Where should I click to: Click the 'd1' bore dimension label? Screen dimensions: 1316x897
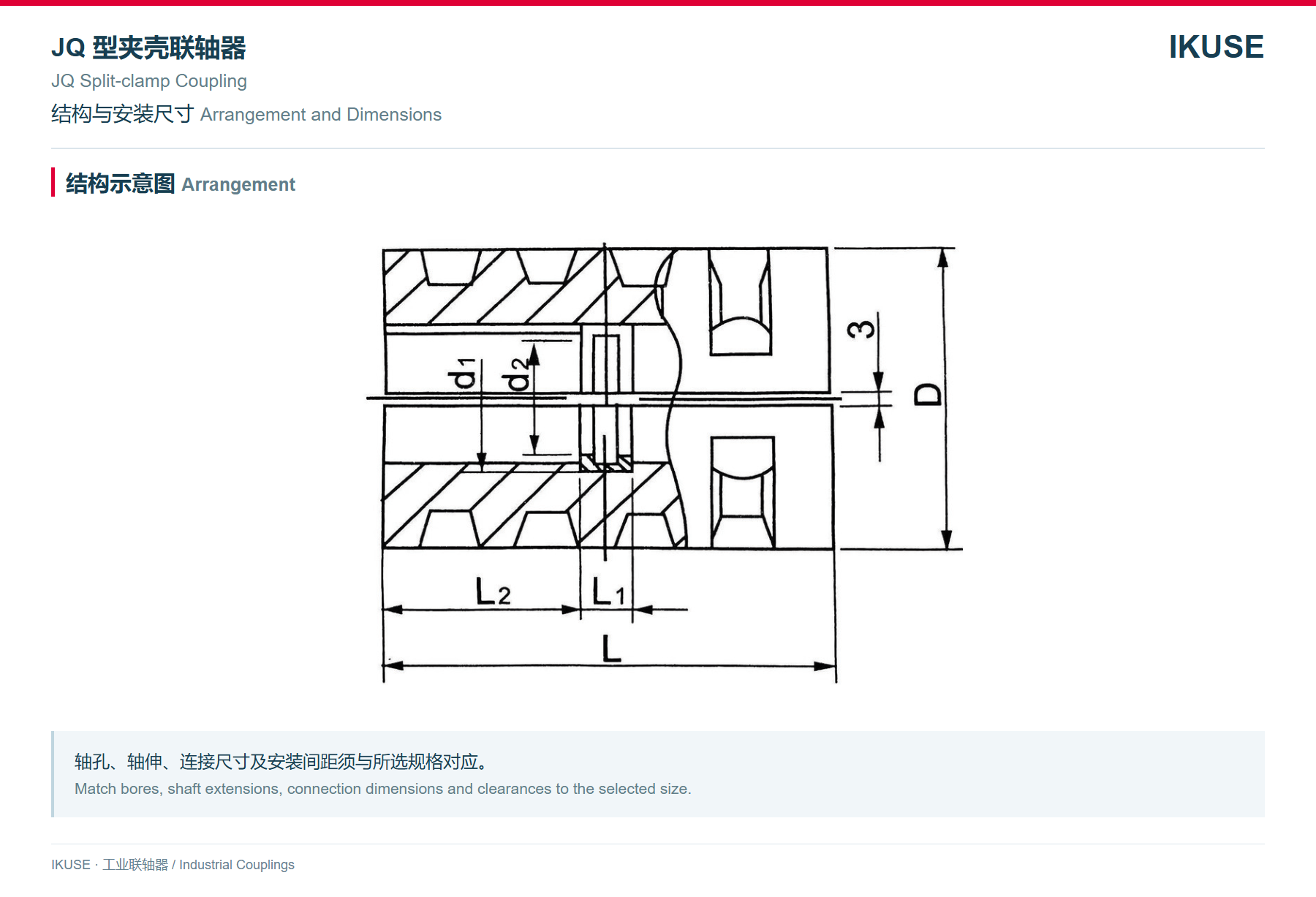462,373
